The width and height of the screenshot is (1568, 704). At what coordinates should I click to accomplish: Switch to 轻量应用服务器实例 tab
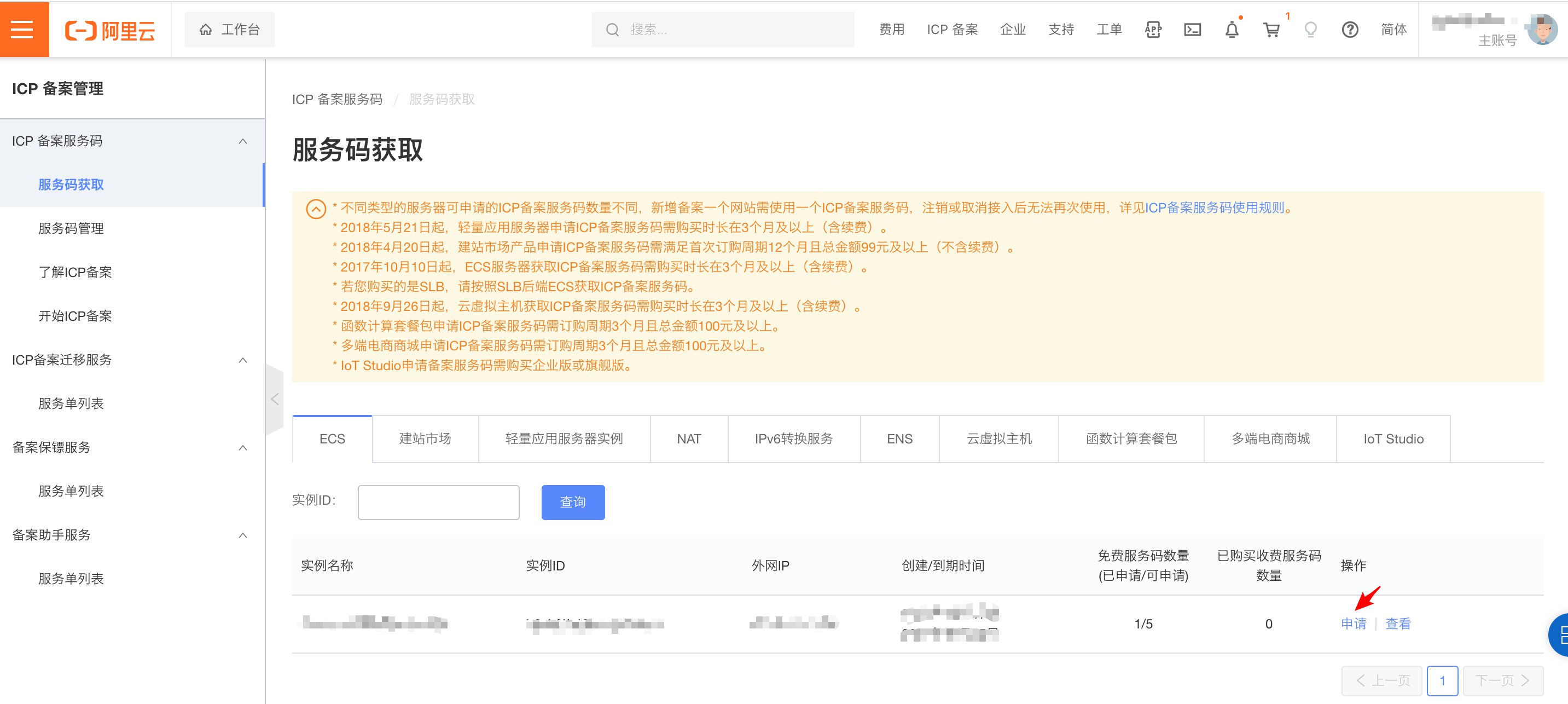tap(564, 438)
